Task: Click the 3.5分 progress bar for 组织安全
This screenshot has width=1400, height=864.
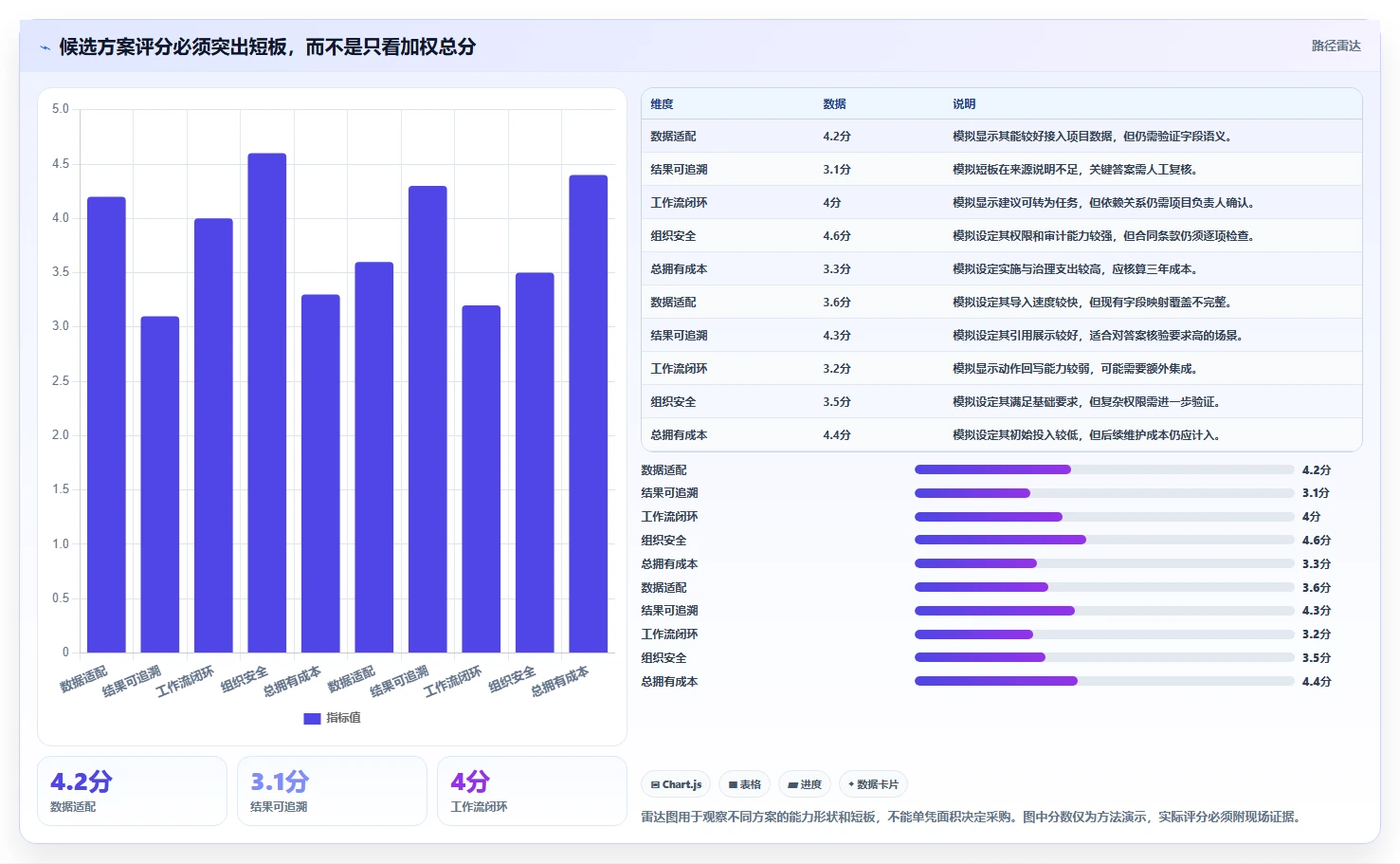Action: tap(1104, 657)
